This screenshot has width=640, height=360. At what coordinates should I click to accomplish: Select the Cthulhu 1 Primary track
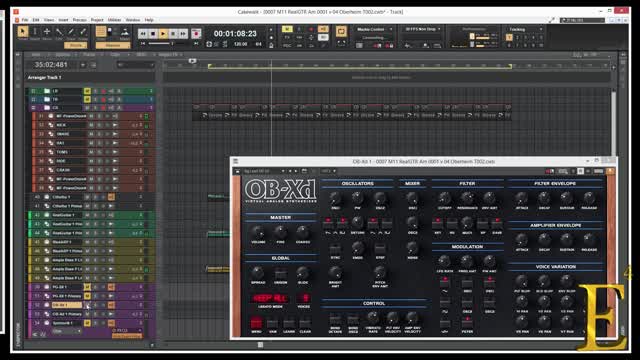[67, 206]
